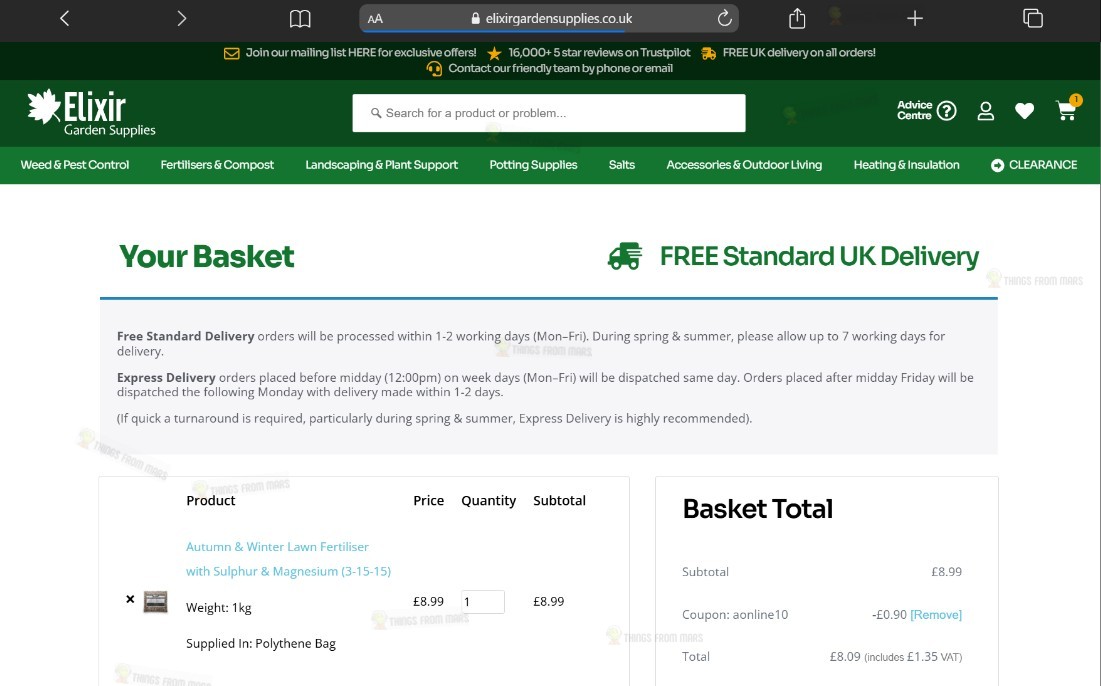Remove fertiliser item with X

(x=130, y=599)
